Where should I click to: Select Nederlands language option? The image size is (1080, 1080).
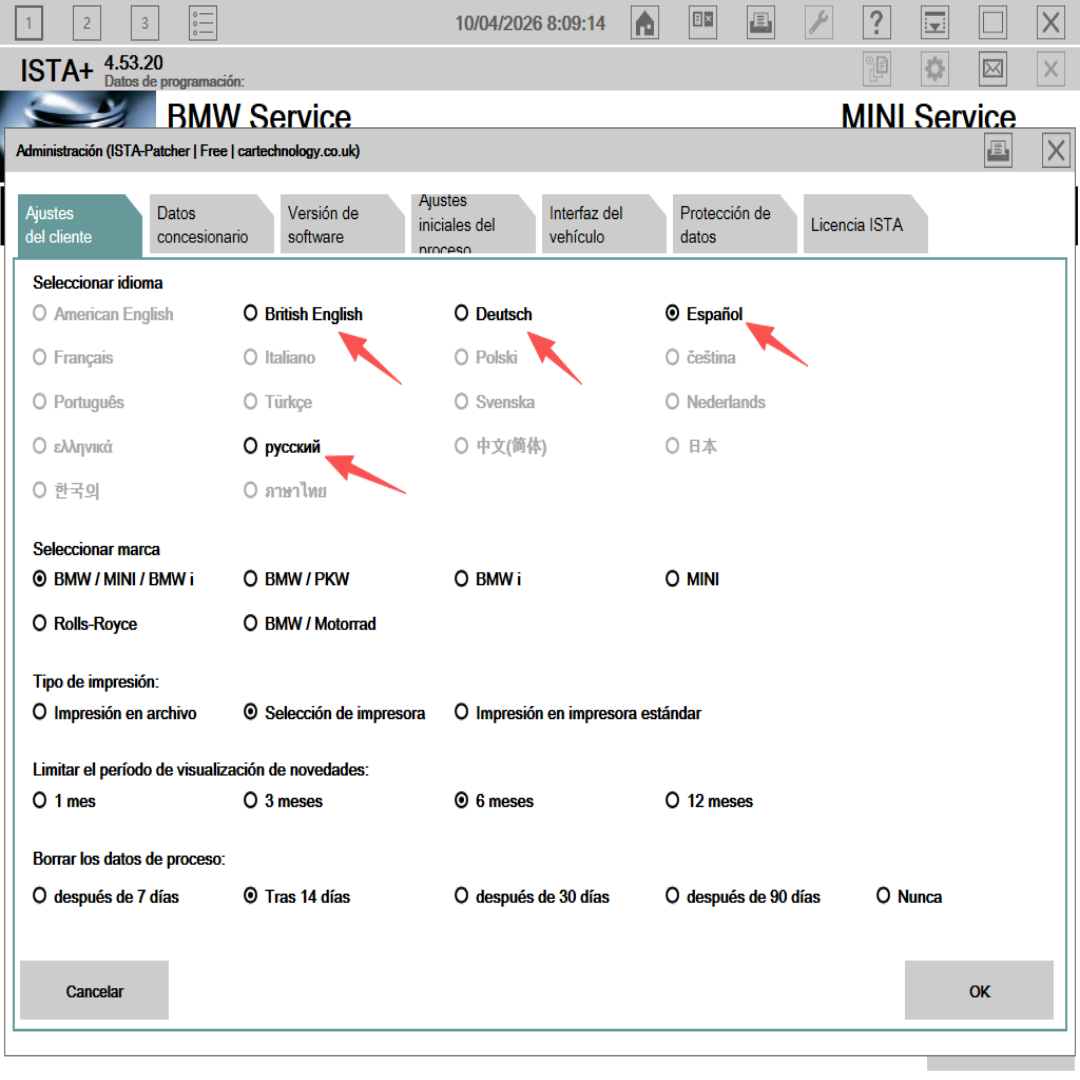(715, 402)
